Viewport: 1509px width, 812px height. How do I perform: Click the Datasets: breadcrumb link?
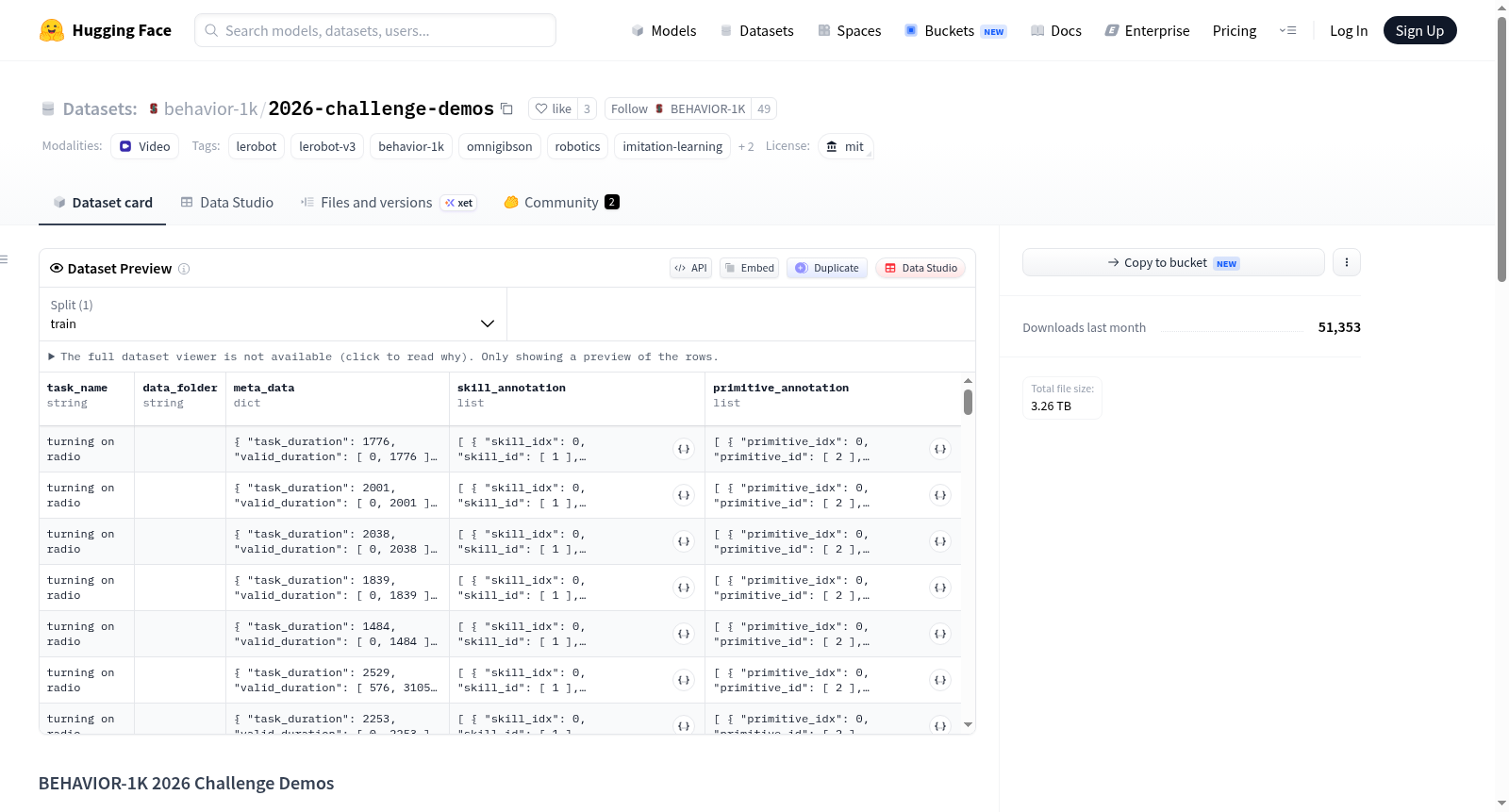[100, 108]
